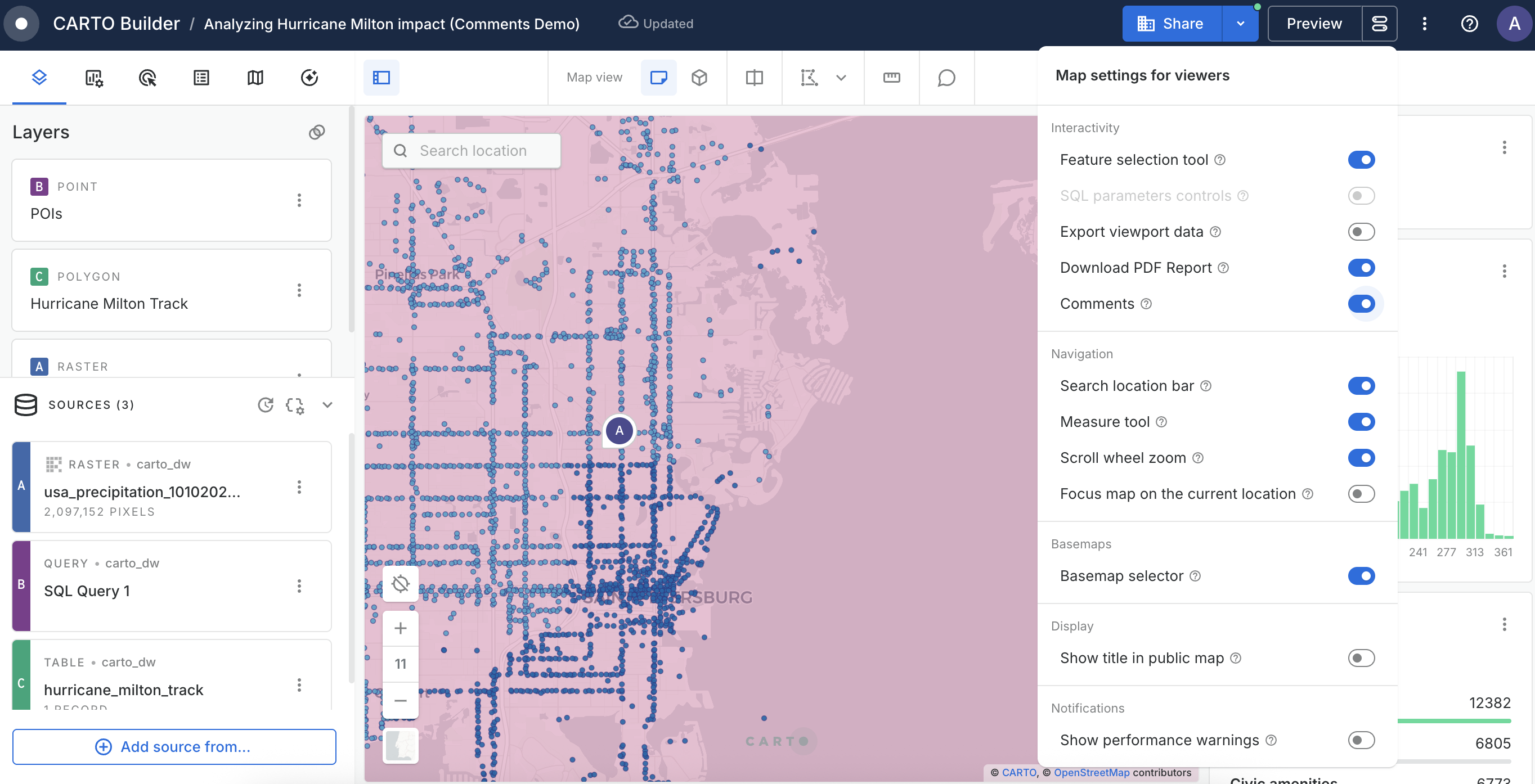Open the Share button dropdown arrow
The height and width of the screenshot is (784, 1535).
[1240, 24]
